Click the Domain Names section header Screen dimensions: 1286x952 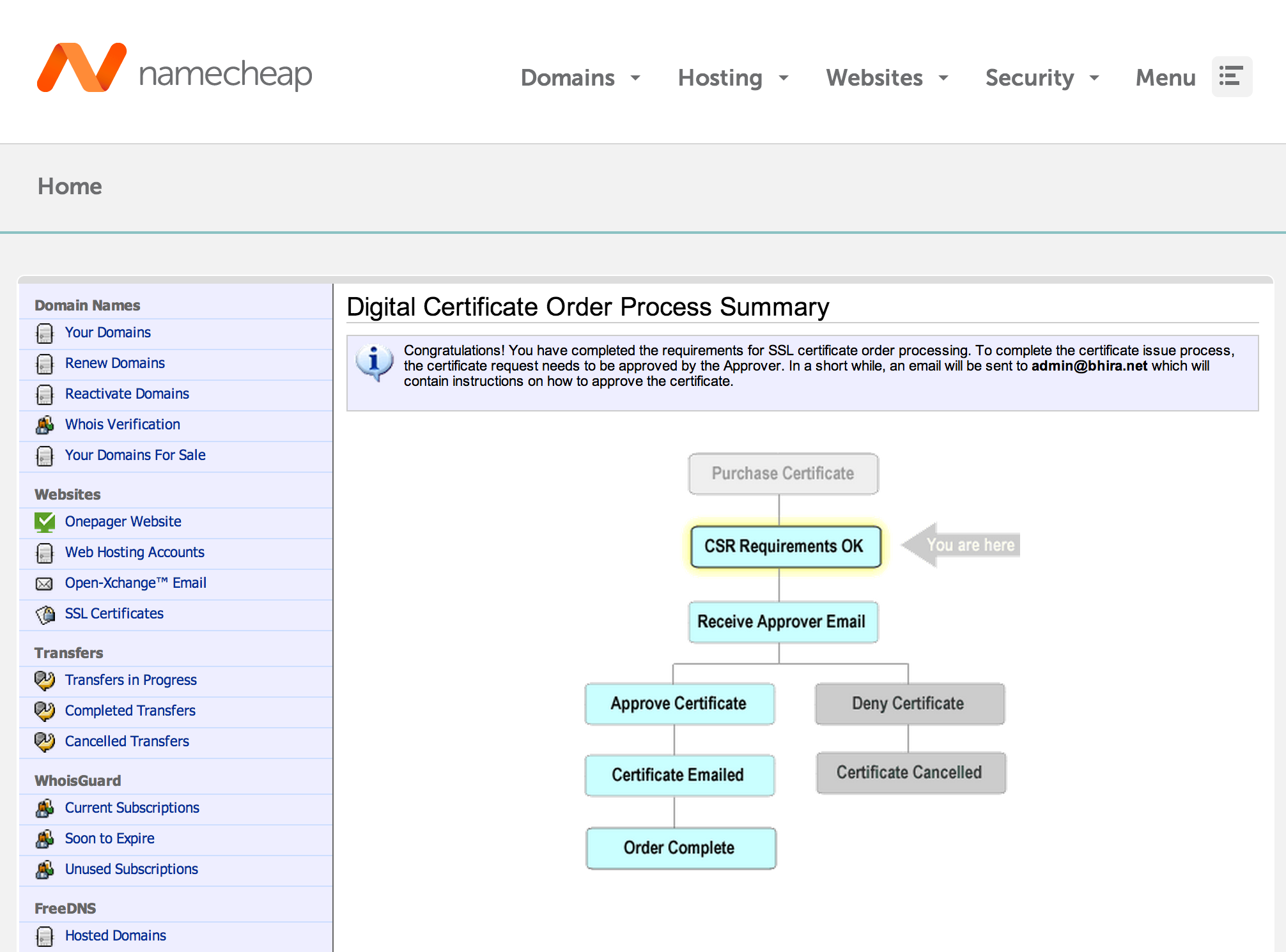coord(87,305)
